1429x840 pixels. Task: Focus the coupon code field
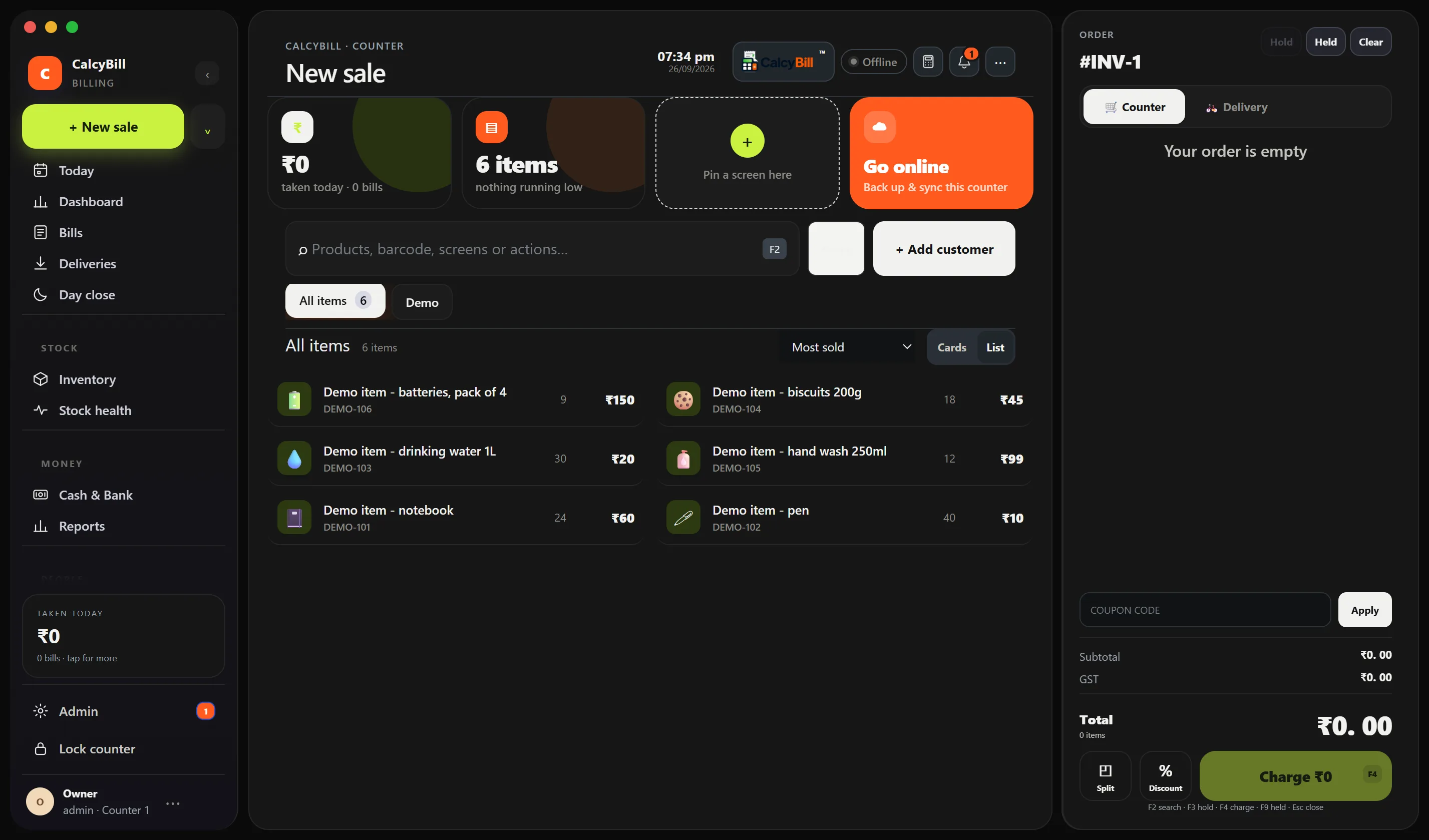1205,610
